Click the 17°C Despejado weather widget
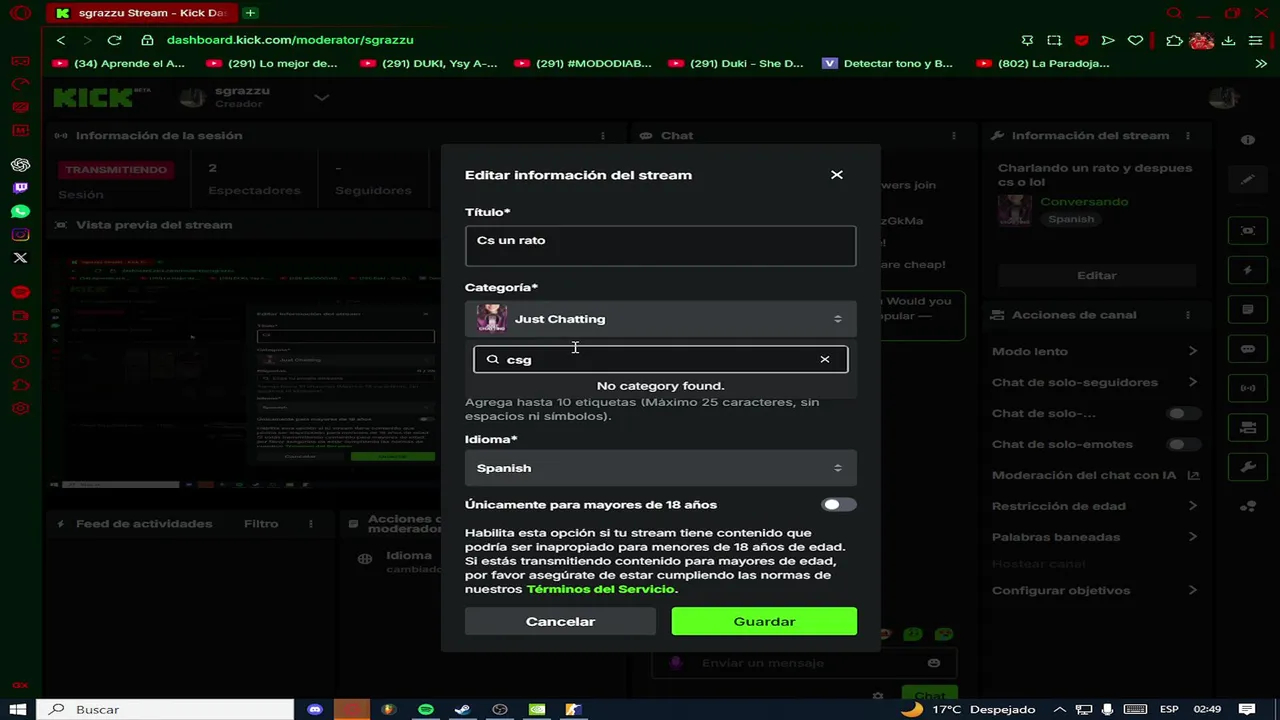The height and width of the screenshot is (720, 1280). point(968,709)
